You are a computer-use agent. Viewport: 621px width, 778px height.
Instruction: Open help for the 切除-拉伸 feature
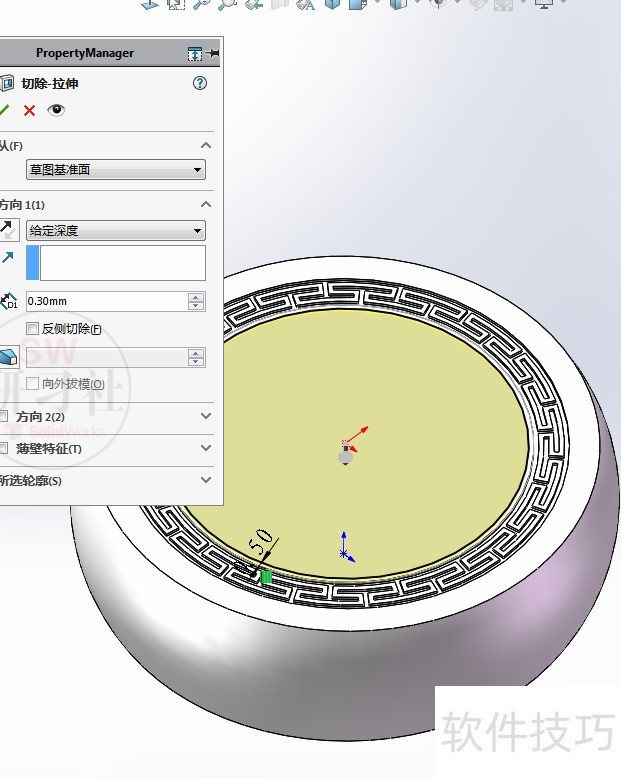(200, 84)
